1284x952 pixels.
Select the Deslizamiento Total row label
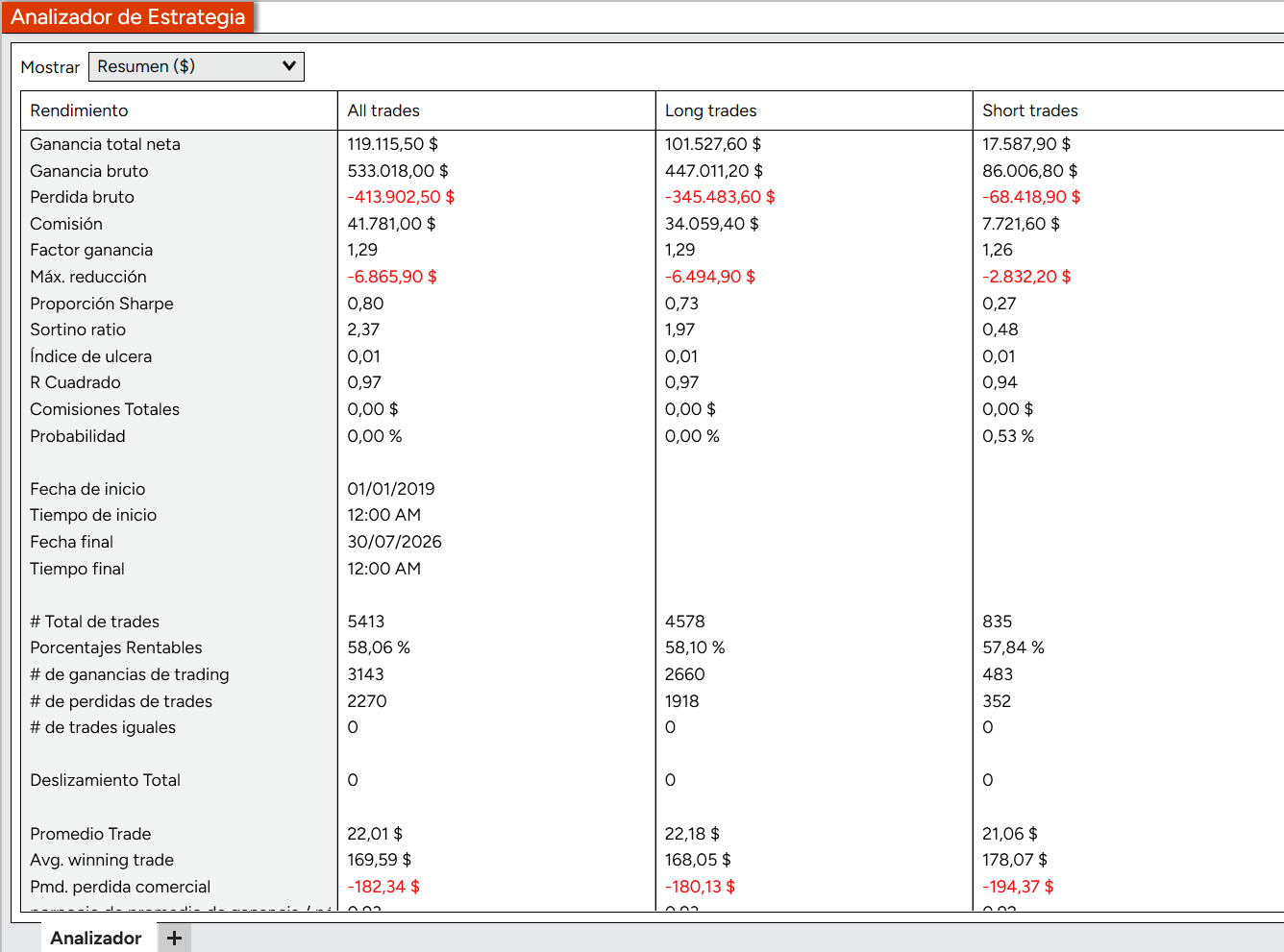click(105, 780)
